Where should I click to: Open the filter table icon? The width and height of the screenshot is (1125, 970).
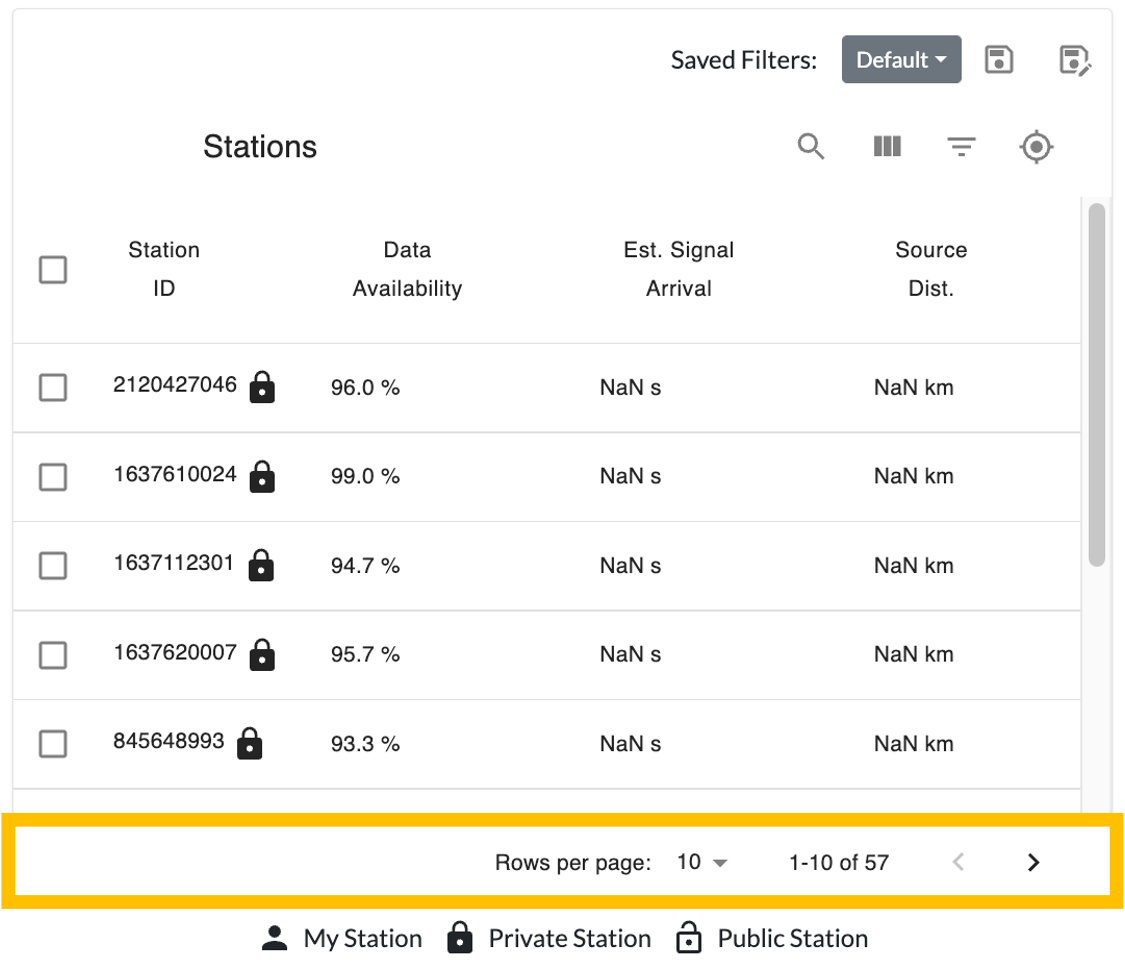(x=961, y=148)
